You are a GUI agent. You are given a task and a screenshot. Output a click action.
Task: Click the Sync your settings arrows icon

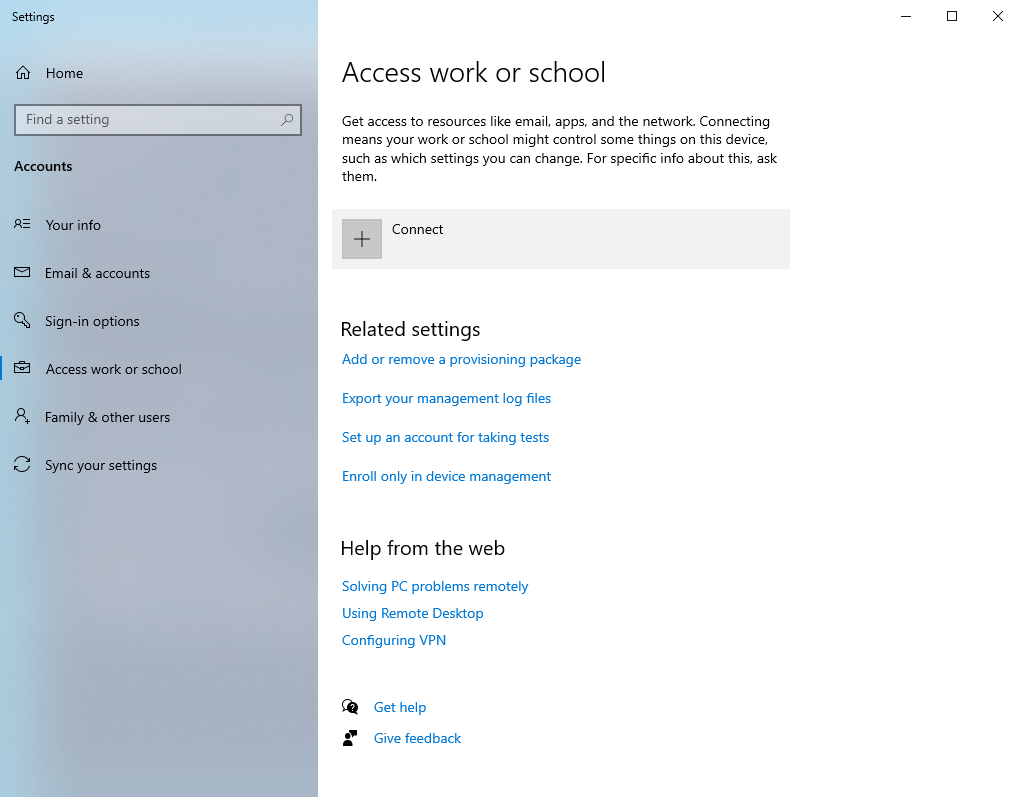[x=22, y=464]
